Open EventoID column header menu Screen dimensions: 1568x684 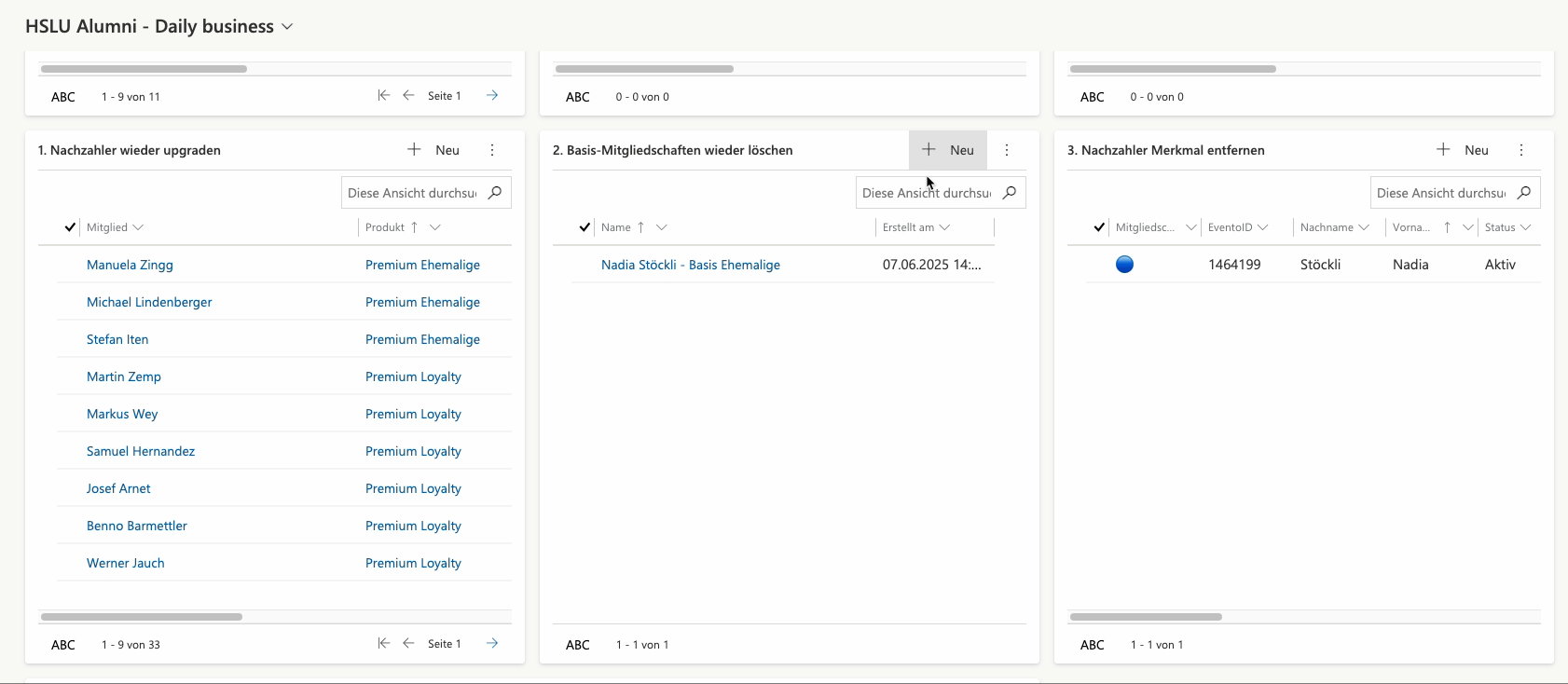1238,227
